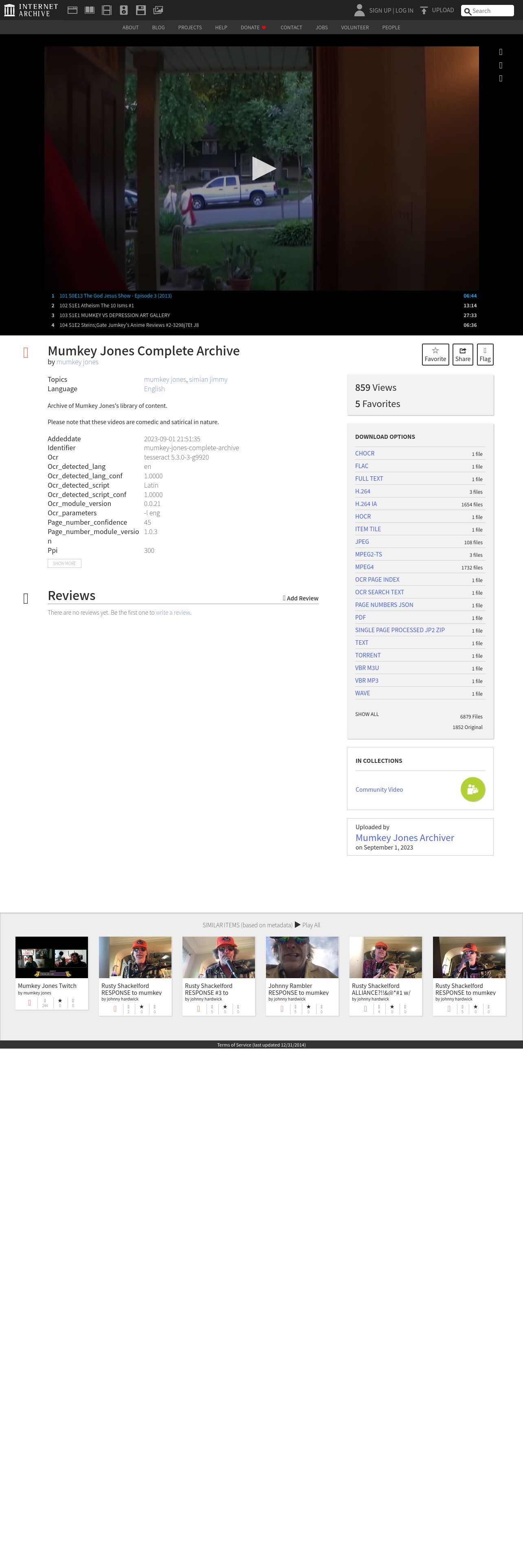
Task: Open the JOBS menu item
Action: click(321, 27)
